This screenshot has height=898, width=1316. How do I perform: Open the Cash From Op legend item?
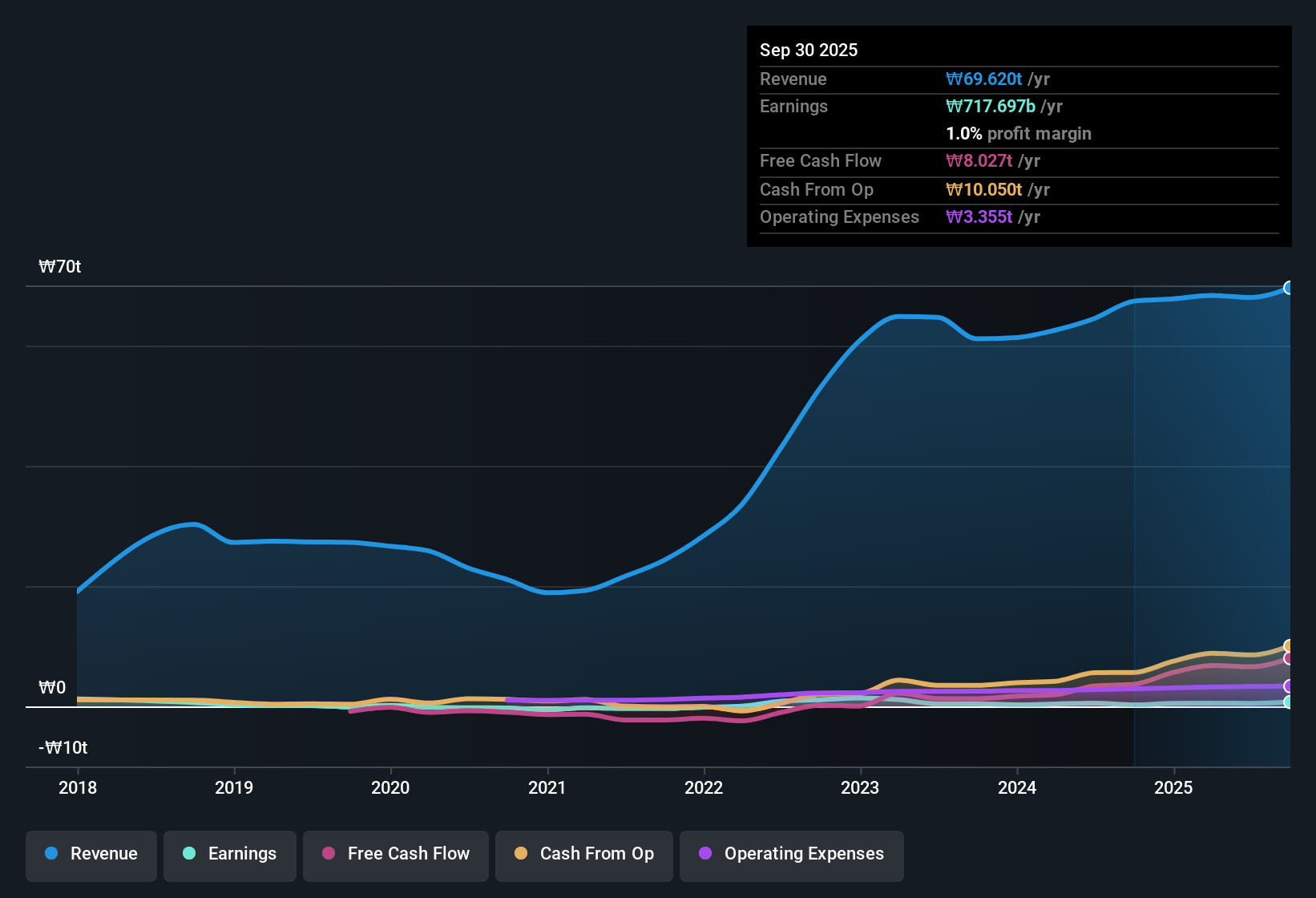pos(583,855)
